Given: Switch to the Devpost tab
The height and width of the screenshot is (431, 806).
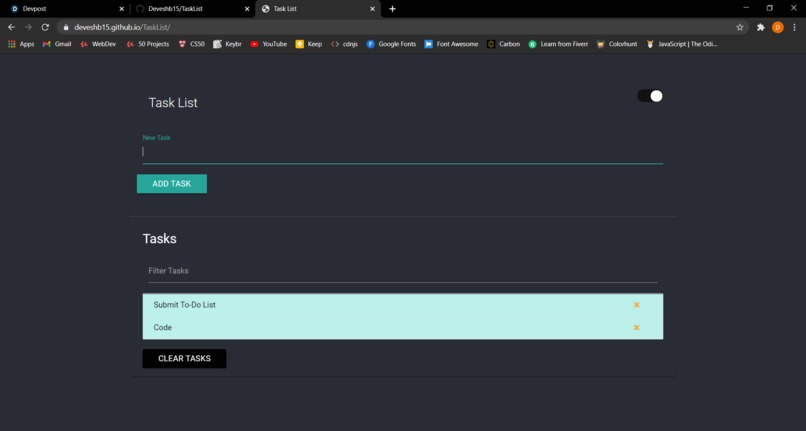Looking at the screenshot, I should point(66,9).
